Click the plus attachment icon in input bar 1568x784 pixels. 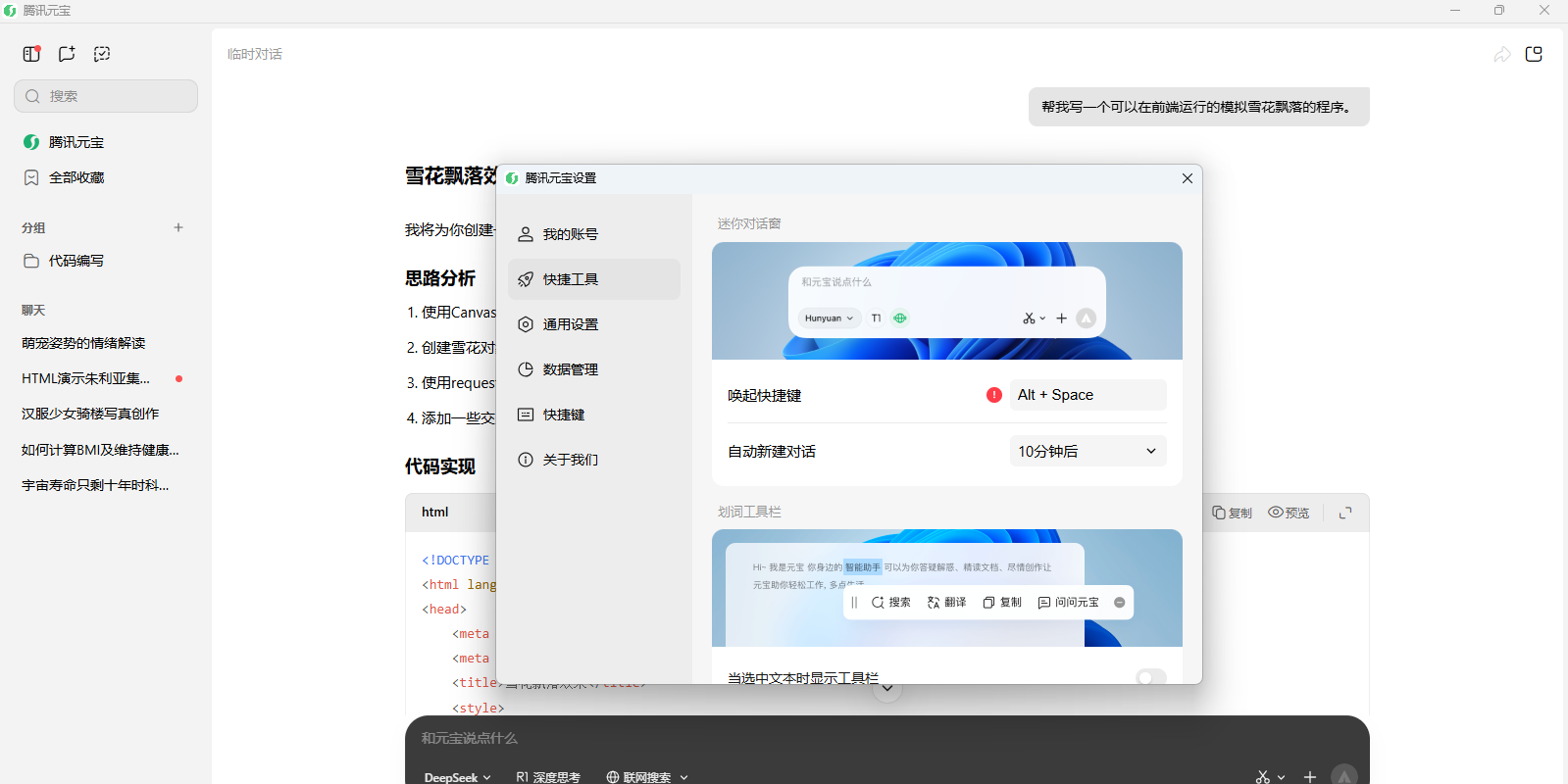1310,776
